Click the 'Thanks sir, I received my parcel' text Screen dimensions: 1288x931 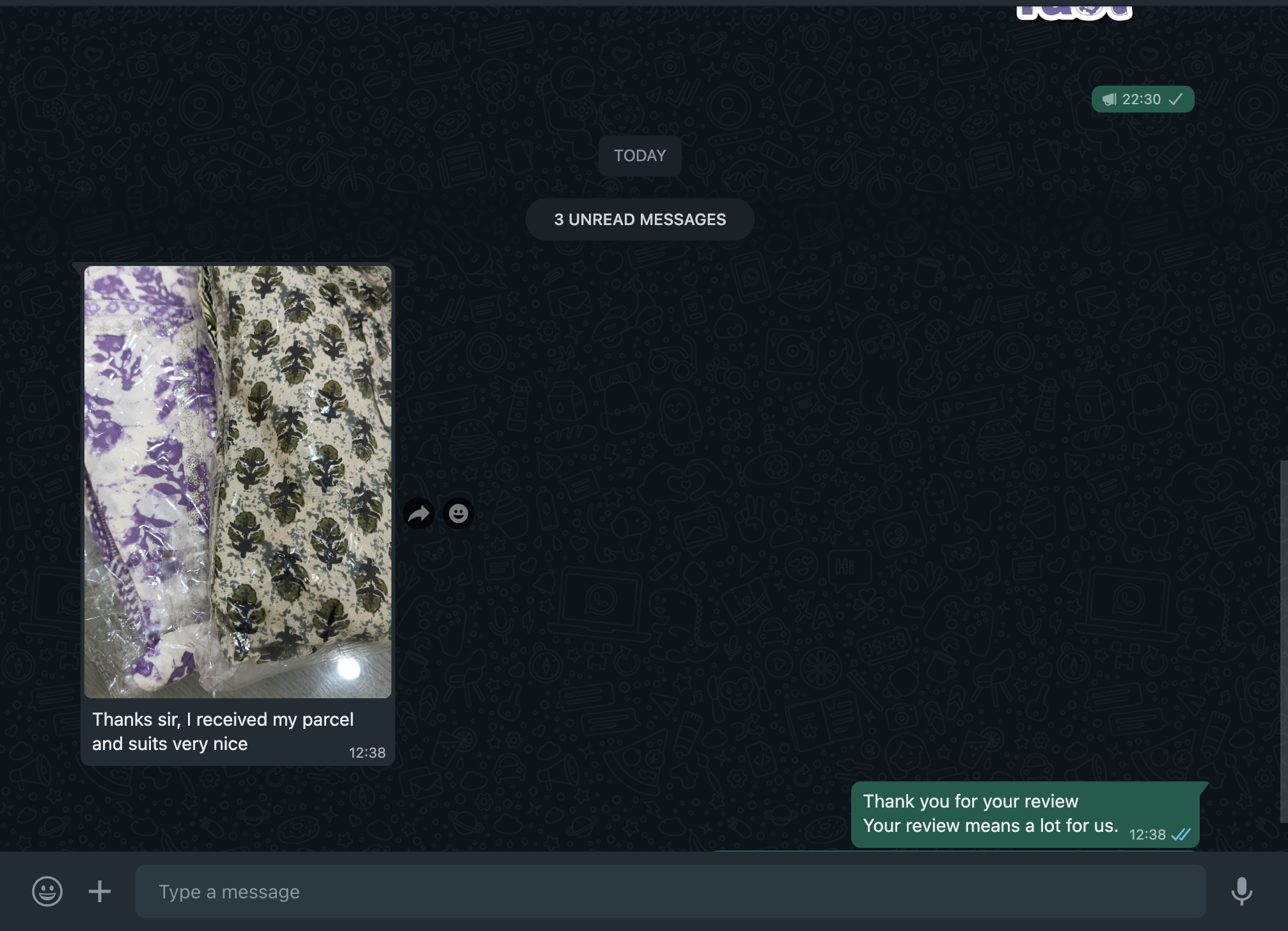(223, 719)
